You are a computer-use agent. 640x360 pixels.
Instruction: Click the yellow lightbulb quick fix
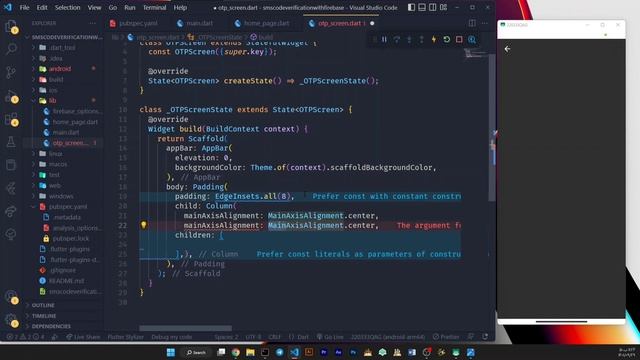point(144,225)
